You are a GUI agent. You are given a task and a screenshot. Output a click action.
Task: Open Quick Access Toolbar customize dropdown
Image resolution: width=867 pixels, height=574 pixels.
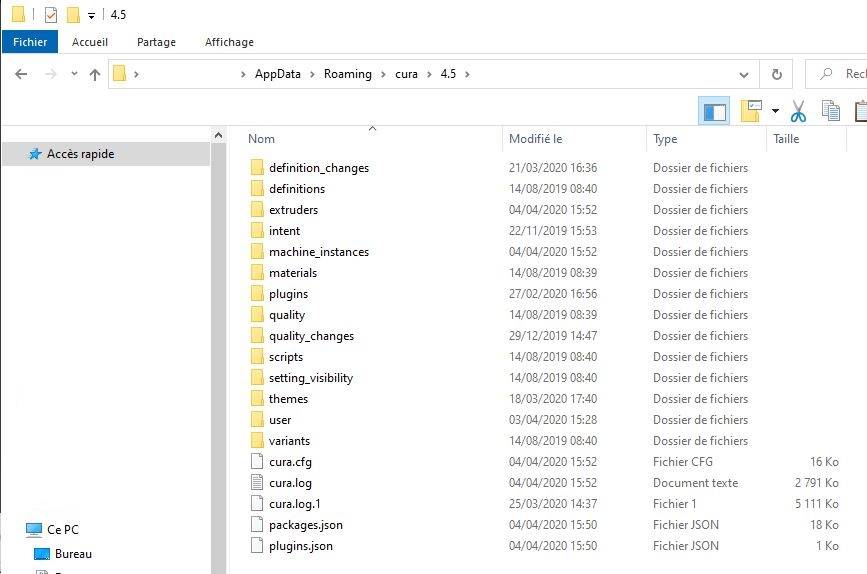(91, 15)
